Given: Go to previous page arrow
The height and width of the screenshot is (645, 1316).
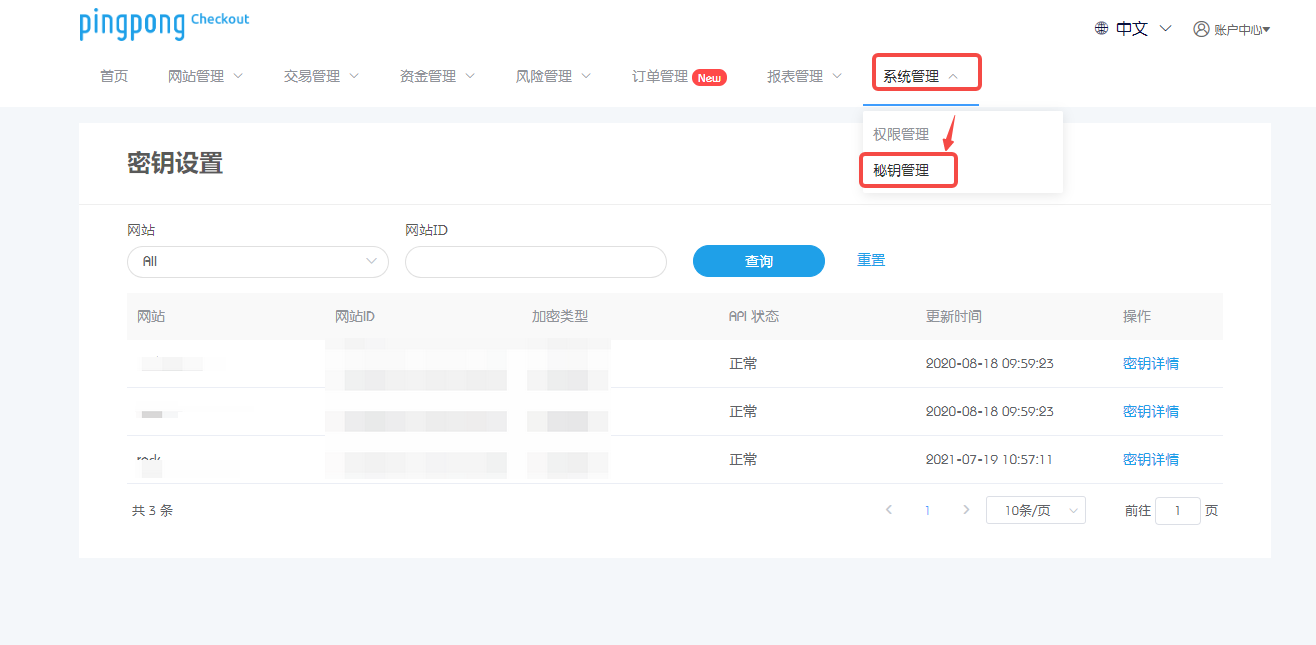Looking at the screenshot, I should tap(889, 510).
